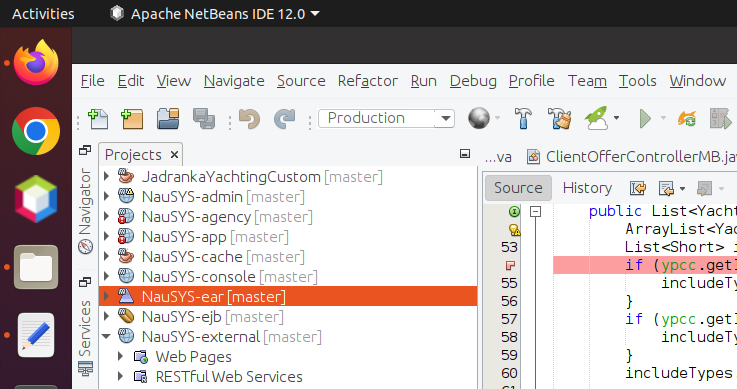Open the Run menu
The image size is (737, 389).
click(423, 81)
